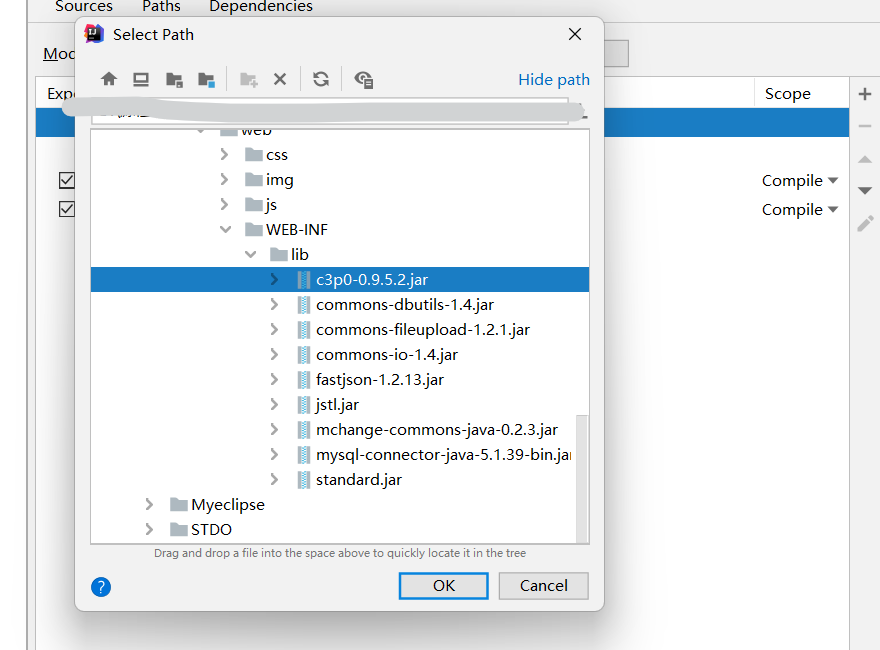The width and height of the screenshot is (880, 650).
Task: Click the Hide path link
Action: pos(554,79)
